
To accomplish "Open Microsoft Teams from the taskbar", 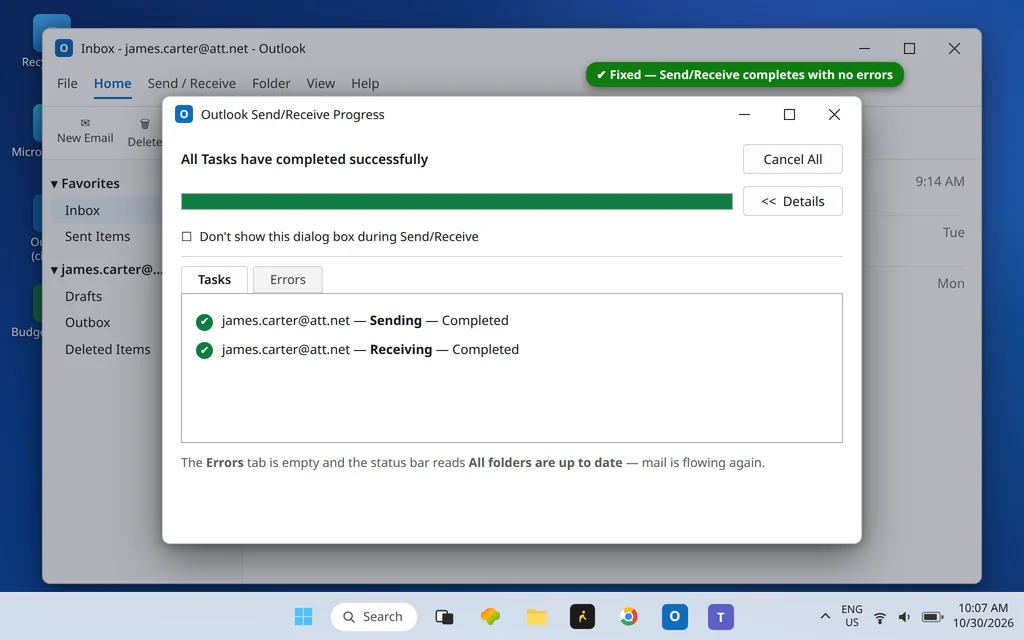I will coord(721,616).
